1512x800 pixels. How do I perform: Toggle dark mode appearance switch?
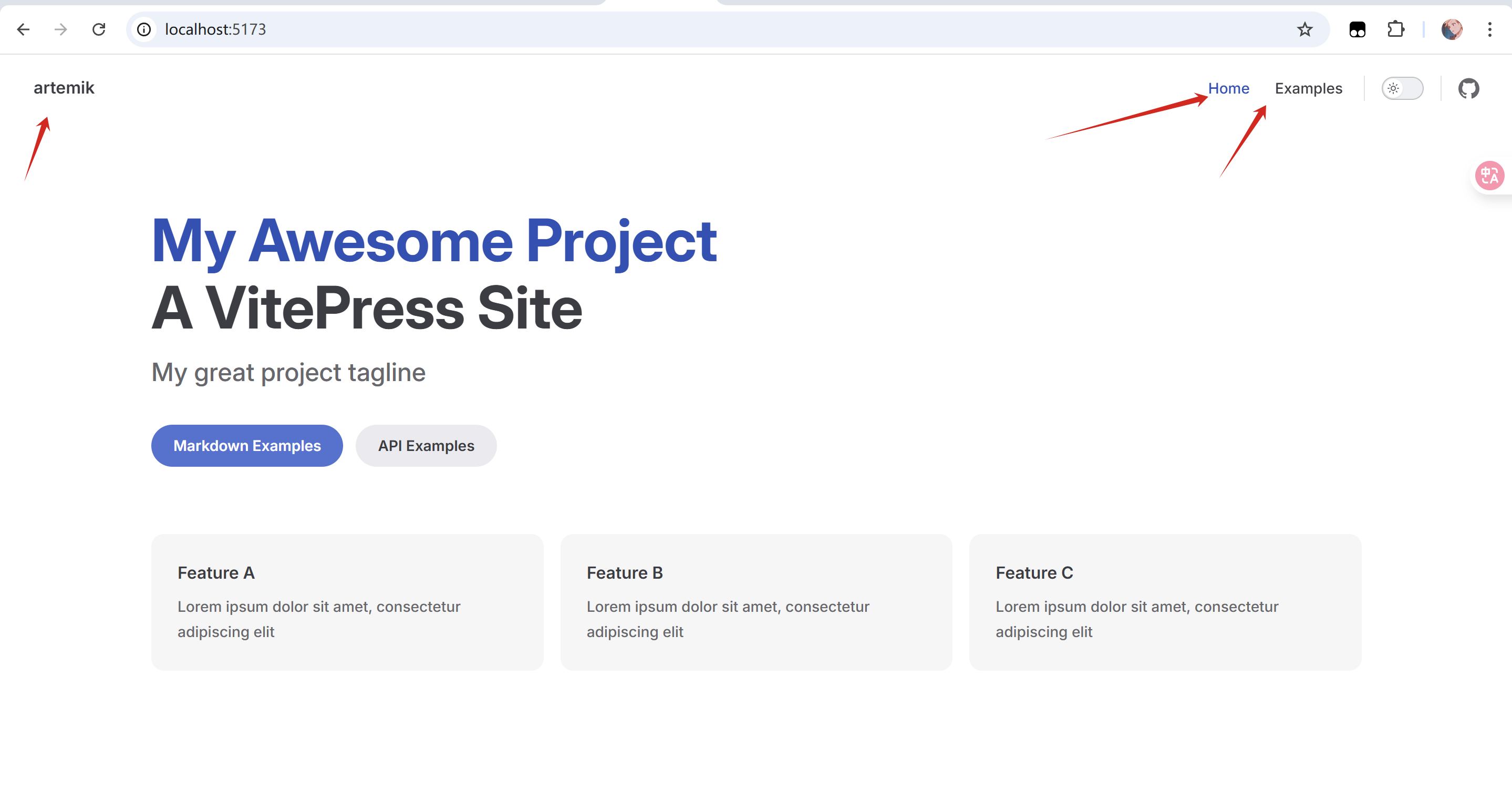click(x=1402, y=89)
